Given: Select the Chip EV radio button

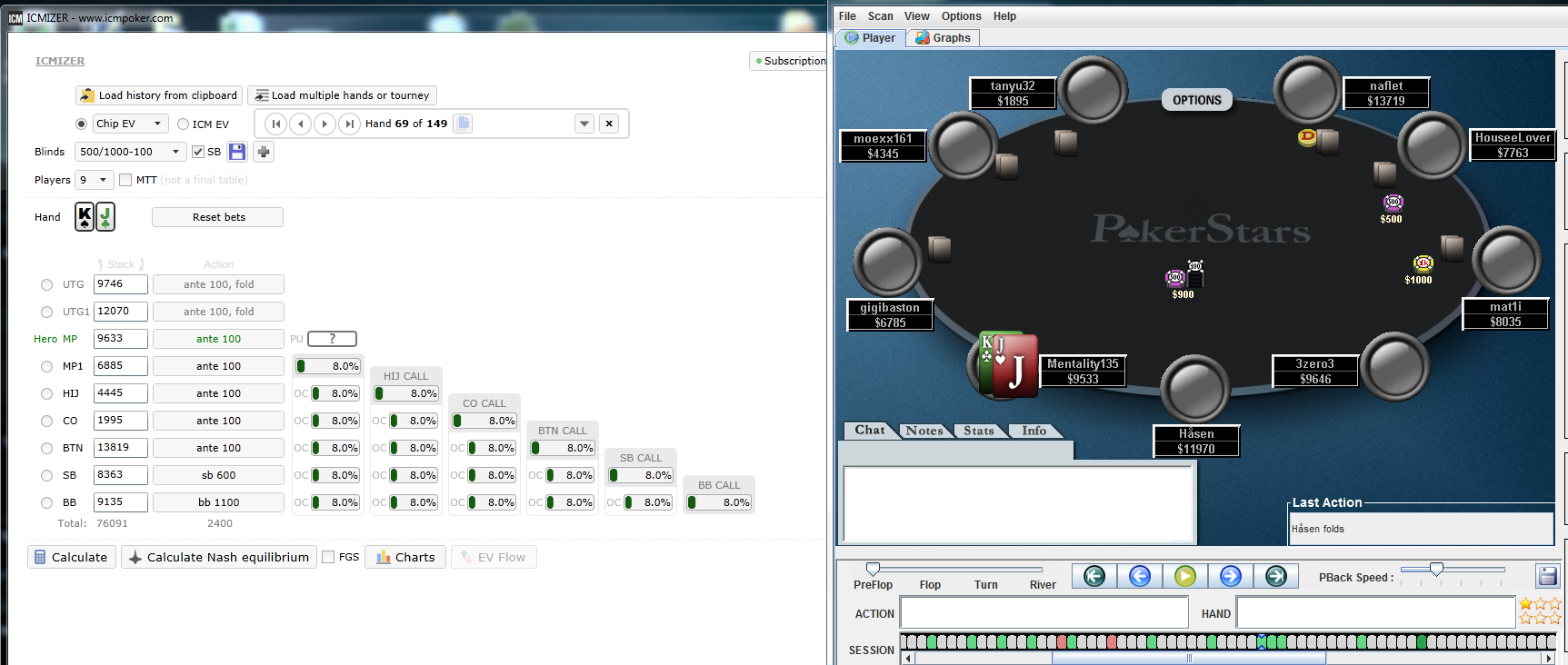Looking at the screenshot, I should (82, 124).
